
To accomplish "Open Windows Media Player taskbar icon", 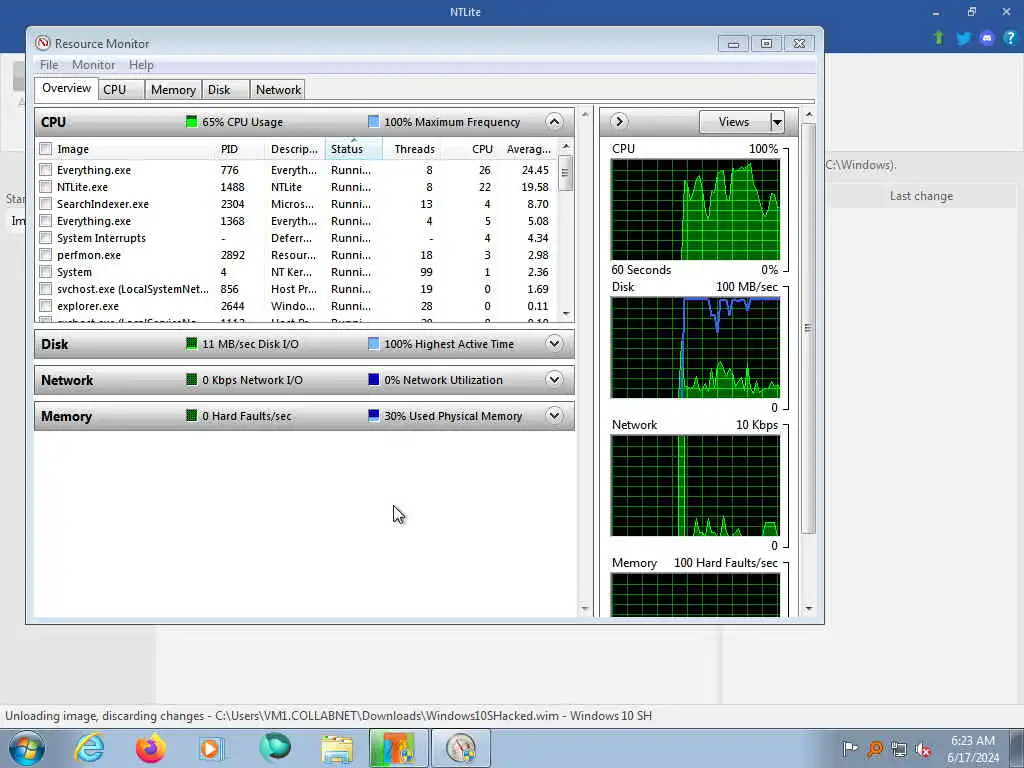I will pos(211,748).
